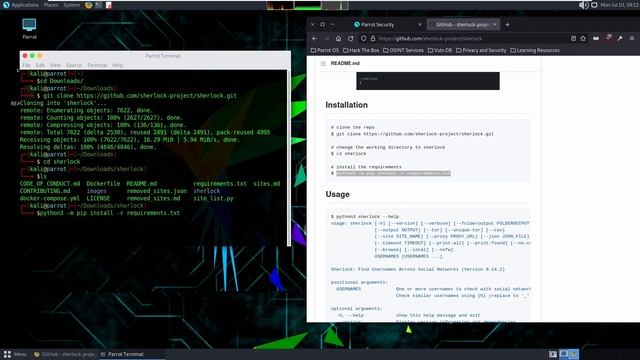The height and width of the screenshot is (360, 640).
Task: Click the wrench tools icon in browser toolbar
Action: (x=620, y=38)
